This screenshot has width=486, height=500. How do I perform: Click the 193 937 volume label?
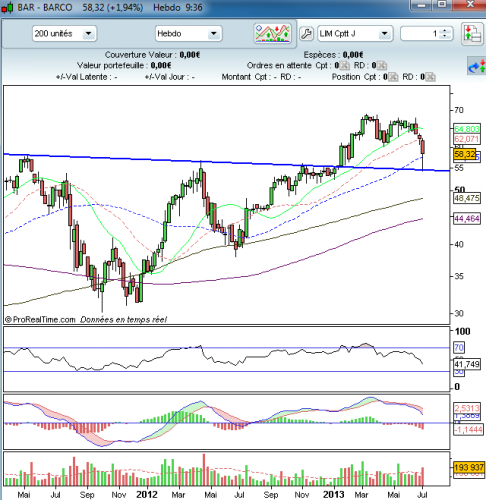click(x=469, y=467)
